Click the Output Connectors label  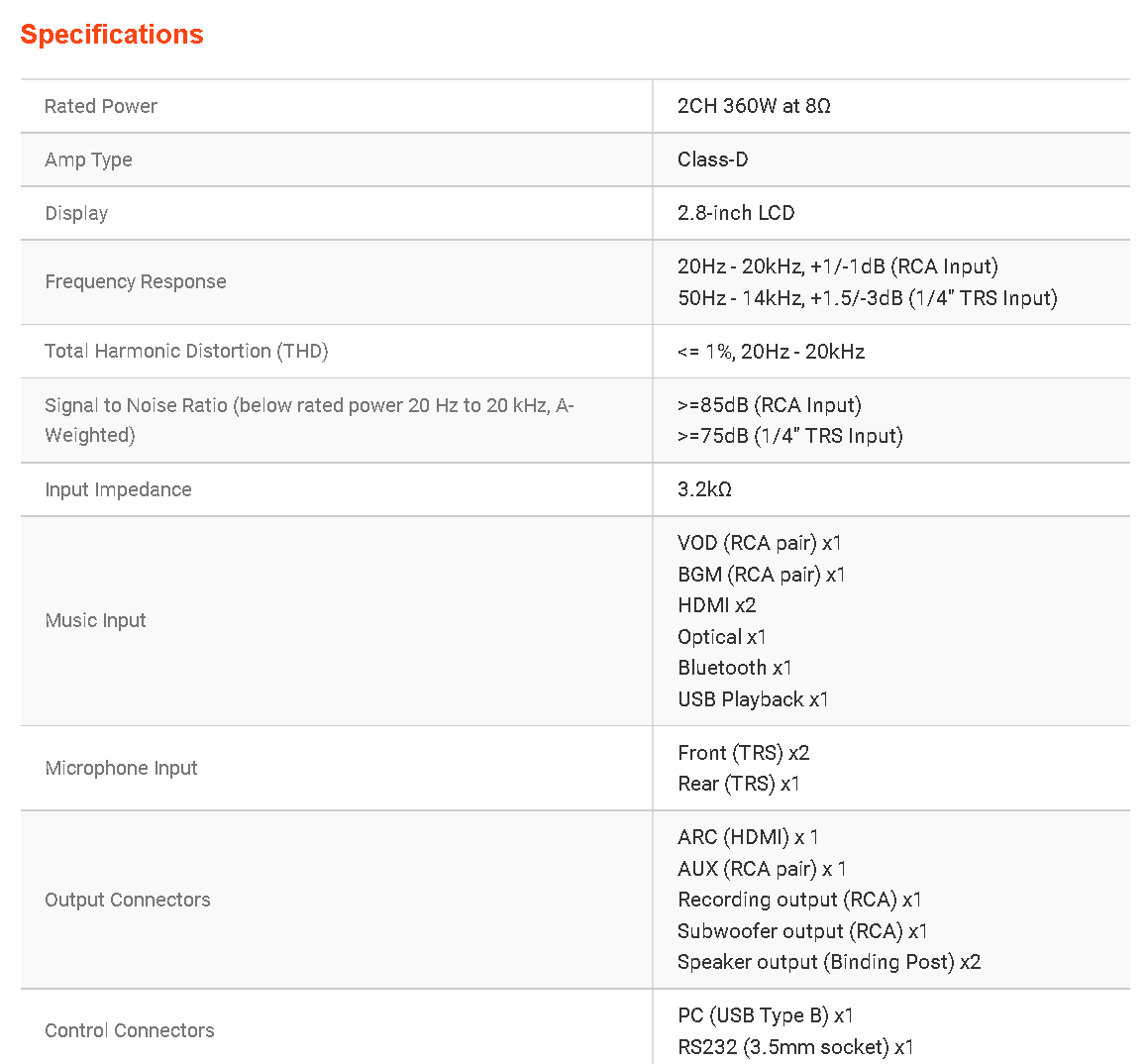click(x=128, y=900)
